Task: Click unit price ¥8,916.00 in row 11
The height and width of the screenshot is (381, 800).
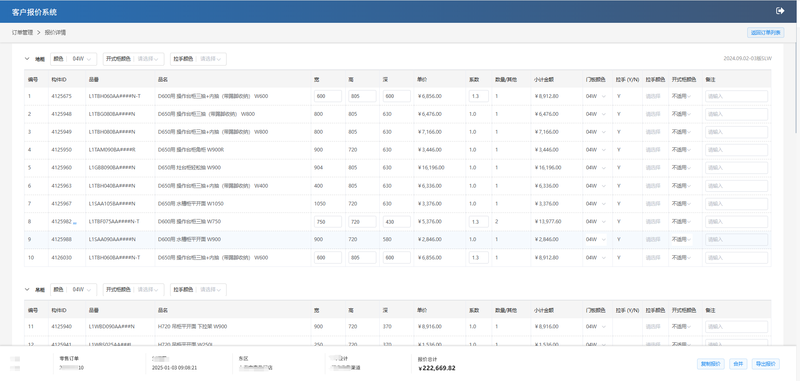Action: (430, 326)
